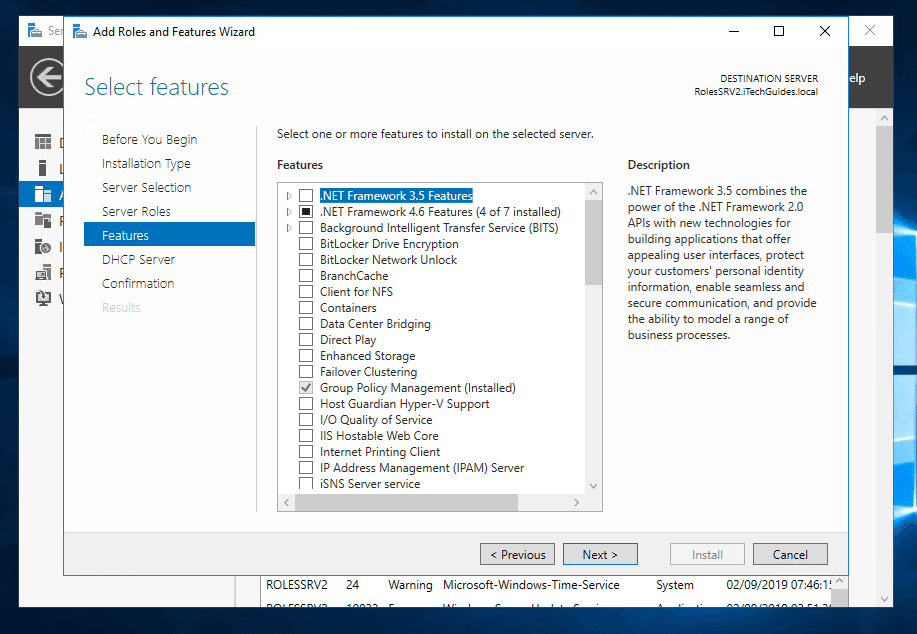Click Server Manager window scroll up arrow

tap(884, 118)
